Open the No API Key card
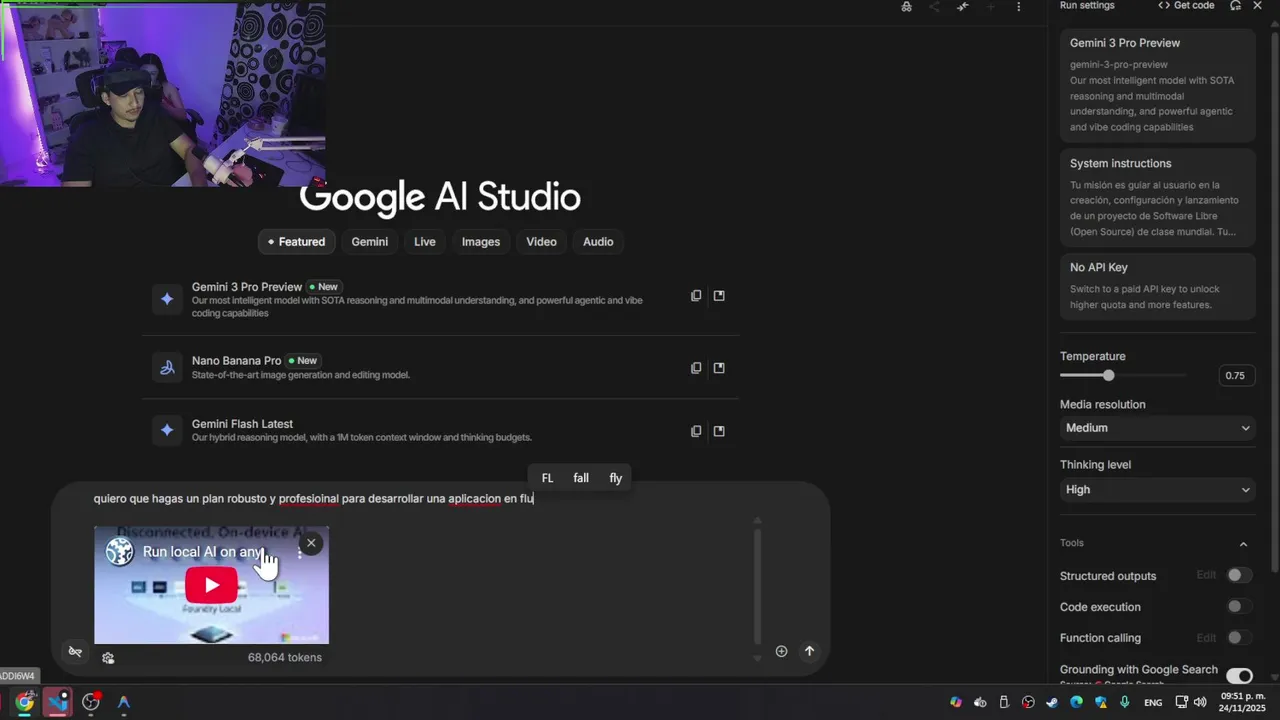 (1157, 286)
